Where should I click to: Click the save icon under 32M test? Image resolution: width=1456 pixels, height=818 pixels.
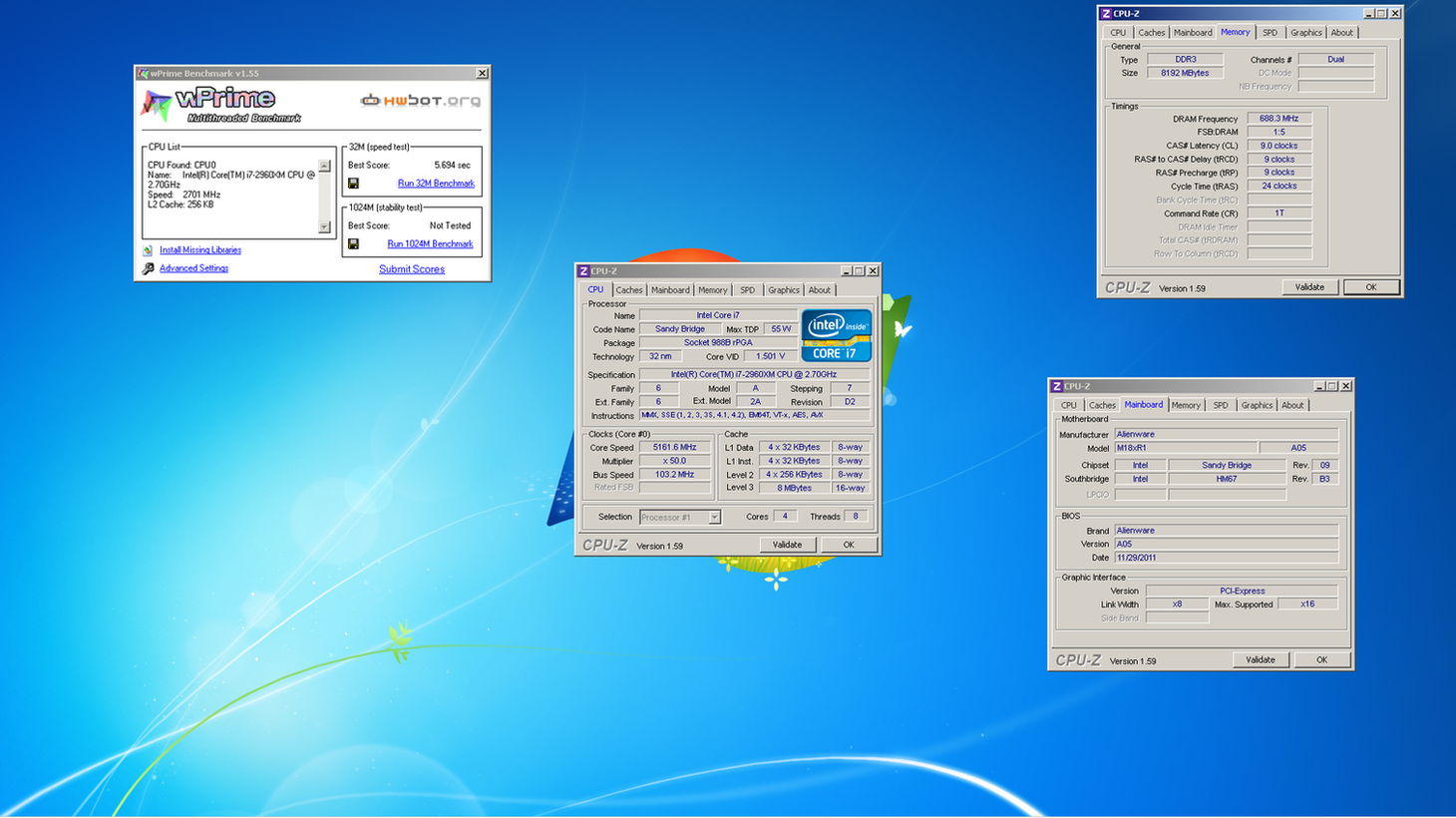(353, 184)
